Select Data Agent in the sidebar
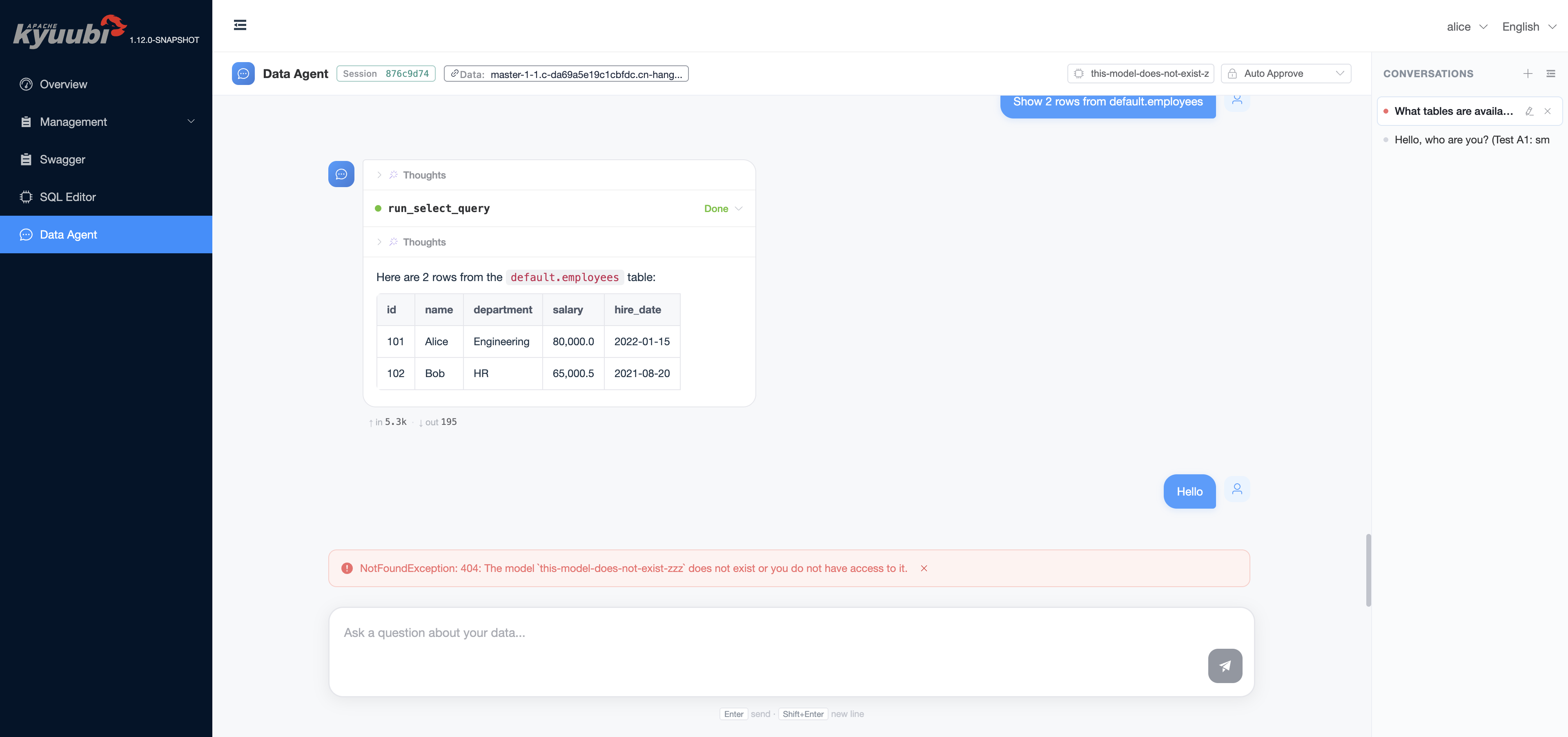 (x=106, y=234)
